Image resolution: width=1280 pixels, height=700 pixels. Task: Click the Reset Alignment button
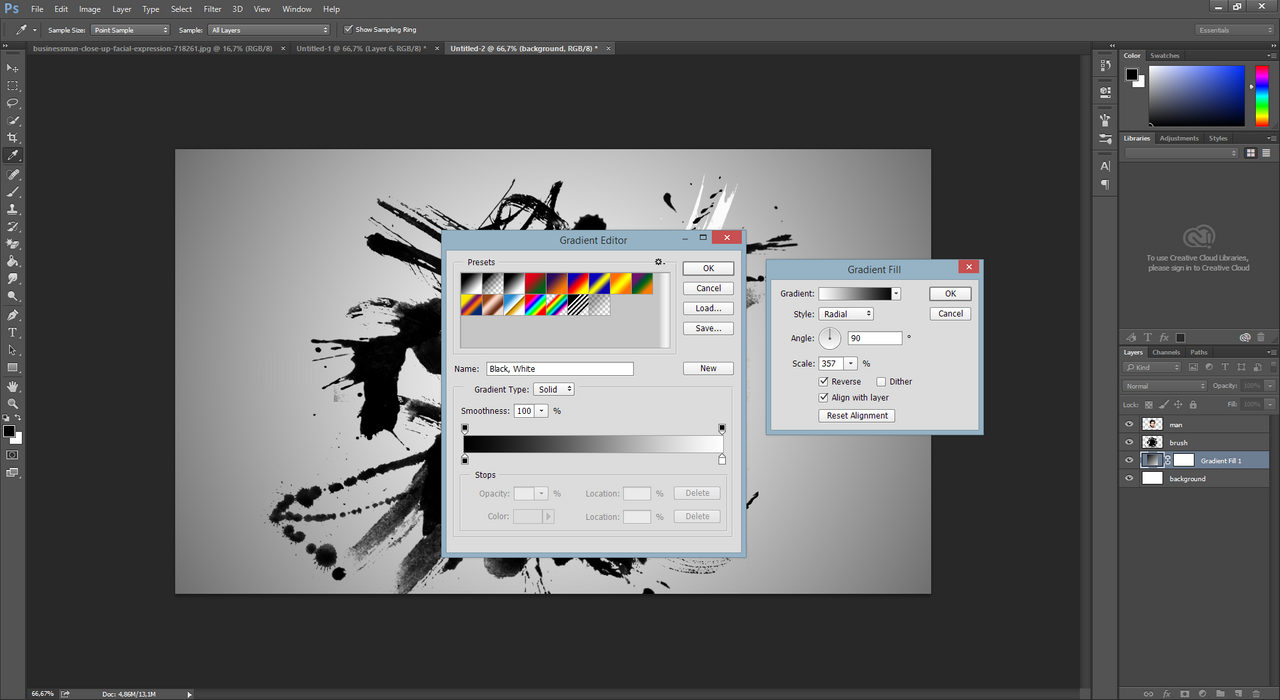[856, 416]
